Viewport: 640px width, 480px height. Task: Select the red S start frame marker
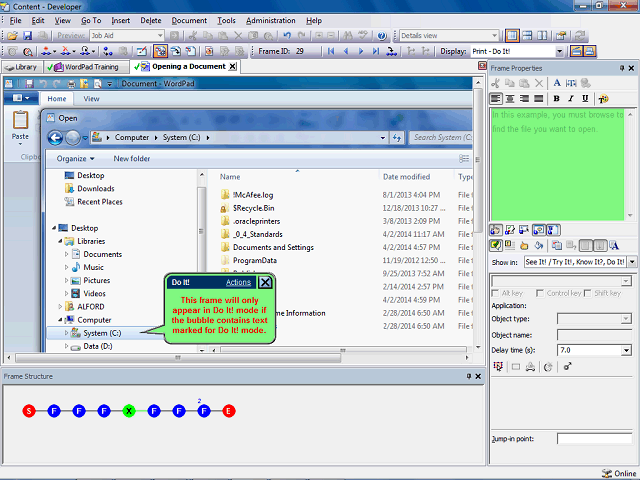(x=29, y=411)
